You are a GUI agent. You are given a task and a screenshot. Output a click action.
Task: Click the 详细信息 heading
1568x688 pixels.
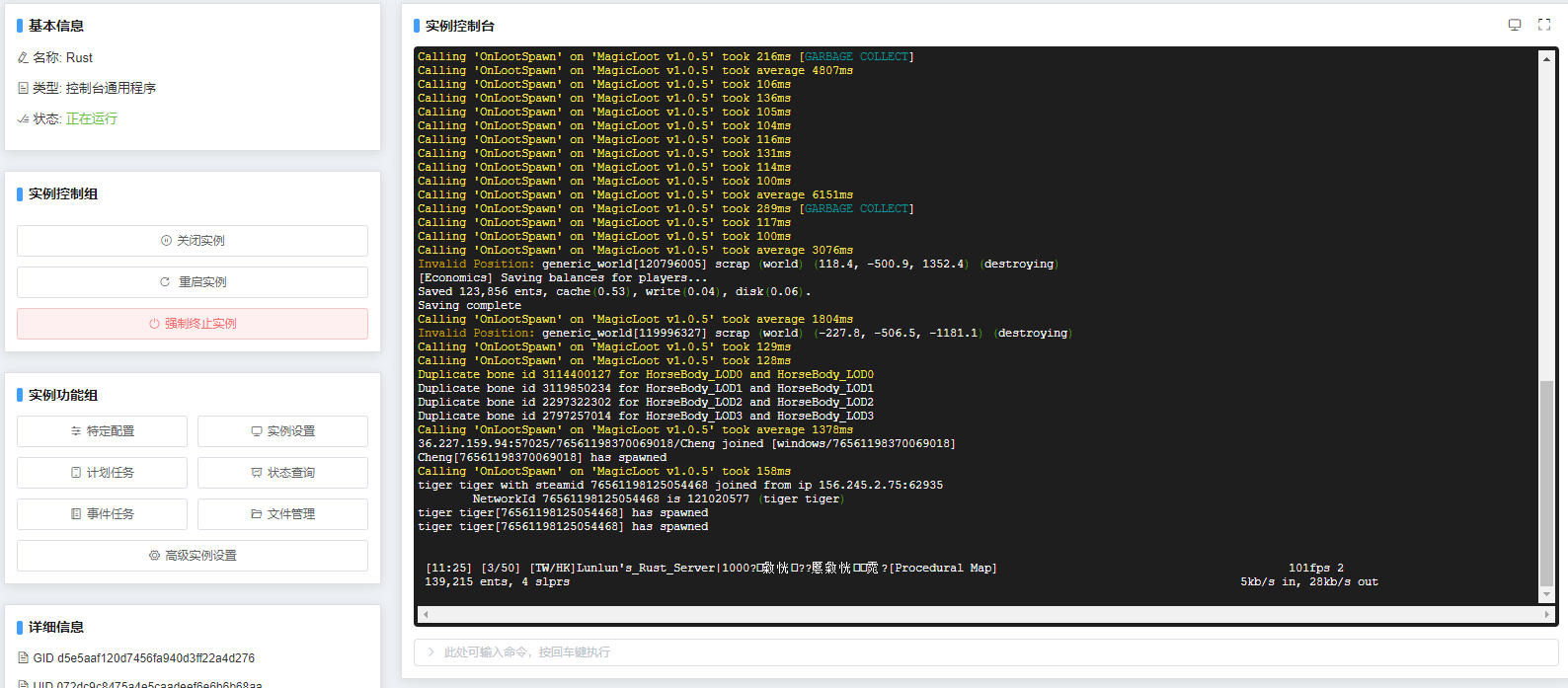pos(56,627)
